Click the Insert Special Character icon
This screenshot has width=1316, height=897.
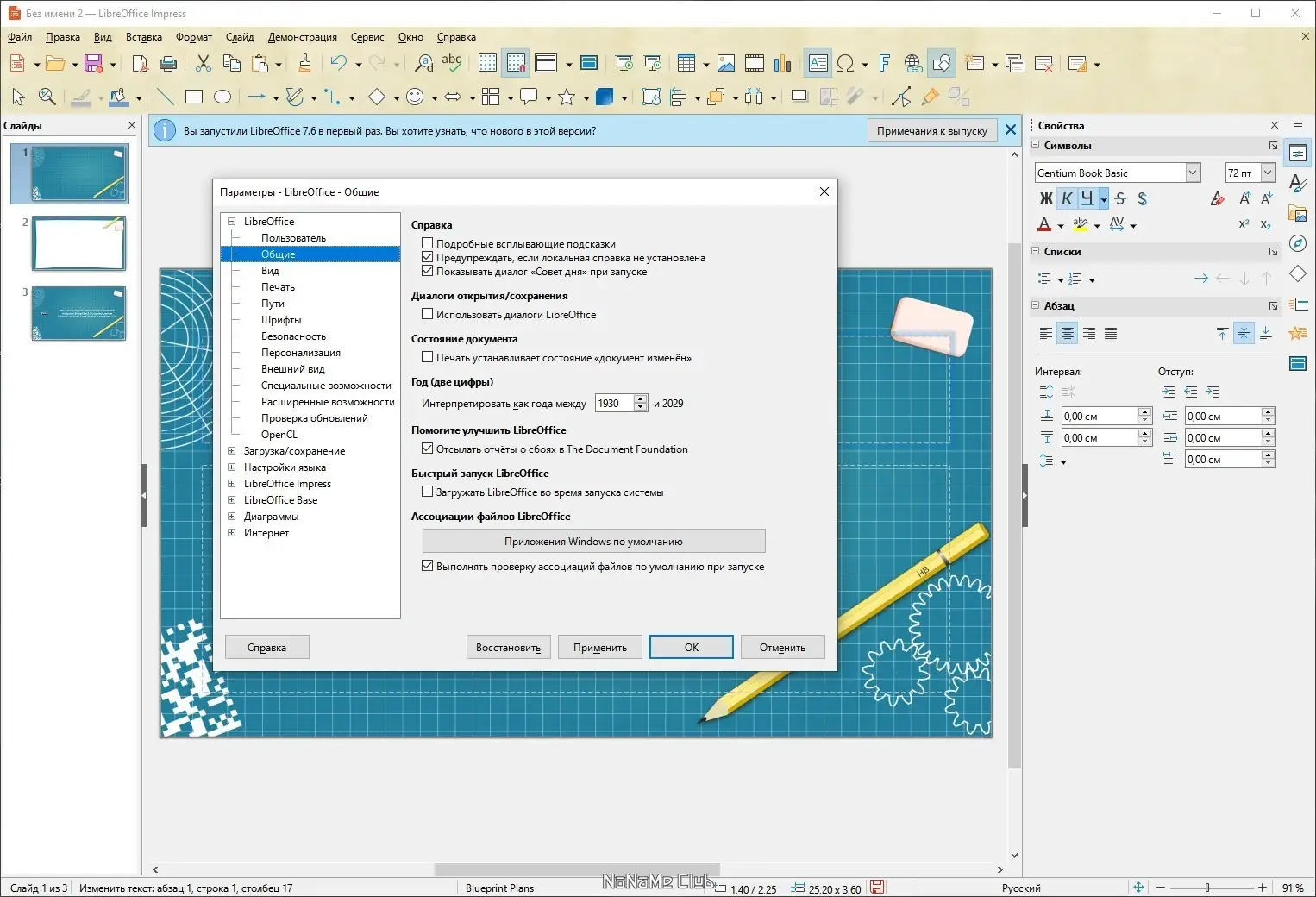[846, 64]
